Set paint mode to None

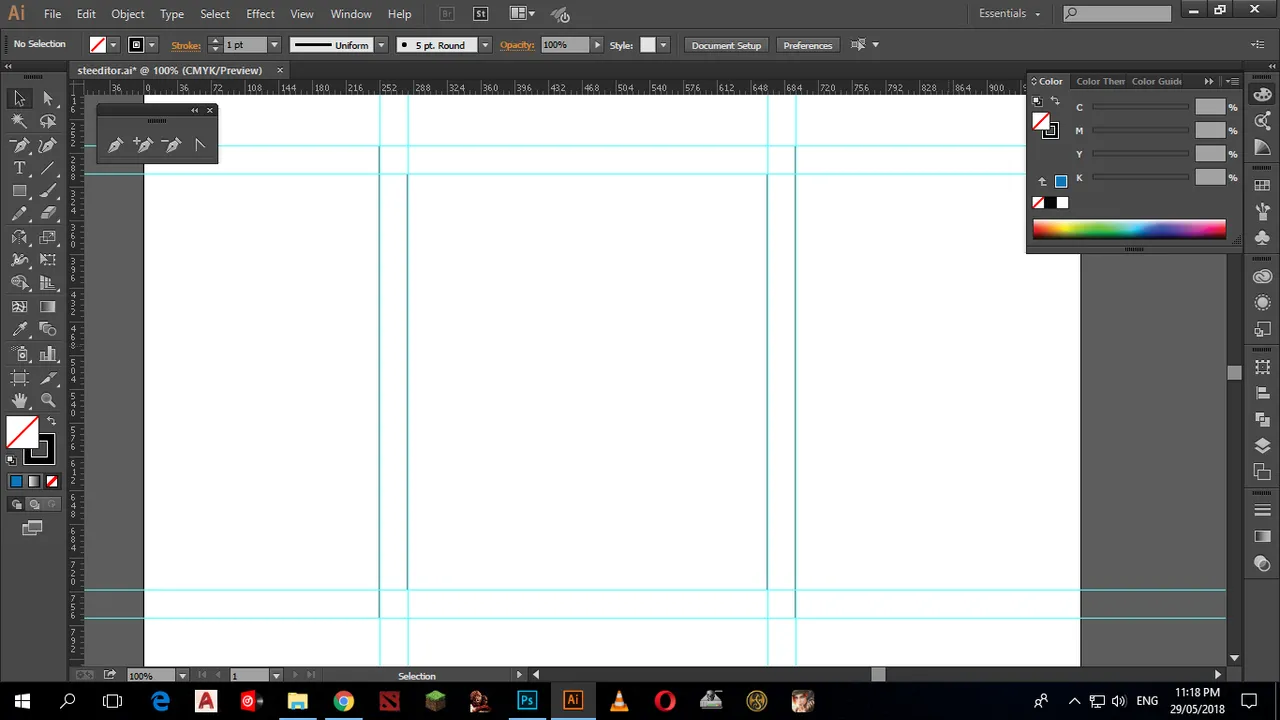click(x=51, y=481)
